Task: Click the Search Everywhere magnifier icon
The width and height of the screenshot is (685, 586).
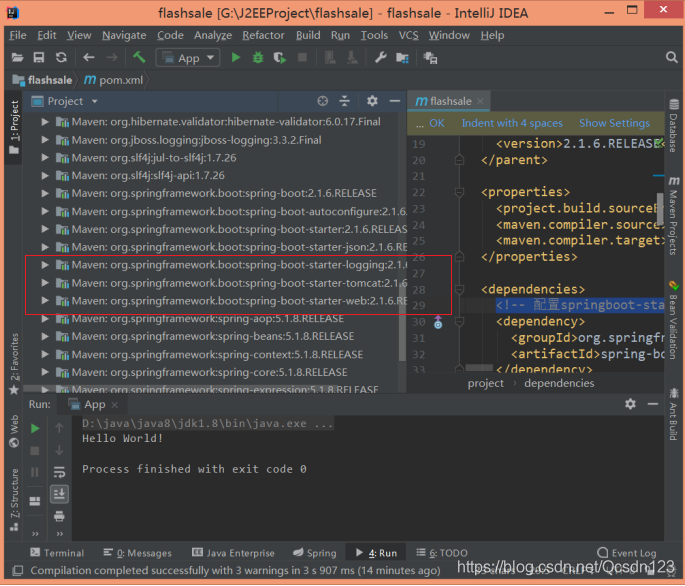Action: point(671,57)
